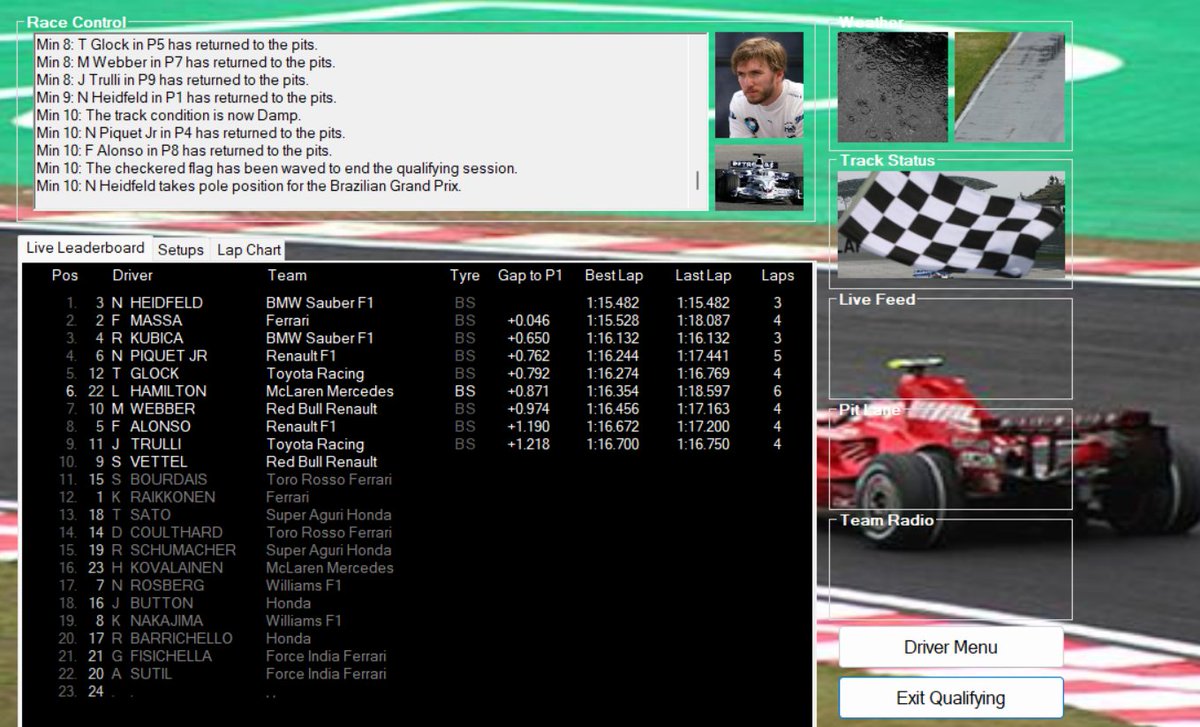Screen dimensions: 1200x727
Task: Open the Setups tab
Action: pos(180,250)
